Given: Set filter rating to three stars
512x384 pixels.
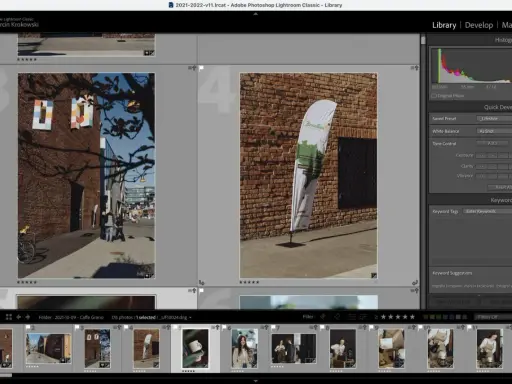Looking at the screenshot, I should pos(398,317).
